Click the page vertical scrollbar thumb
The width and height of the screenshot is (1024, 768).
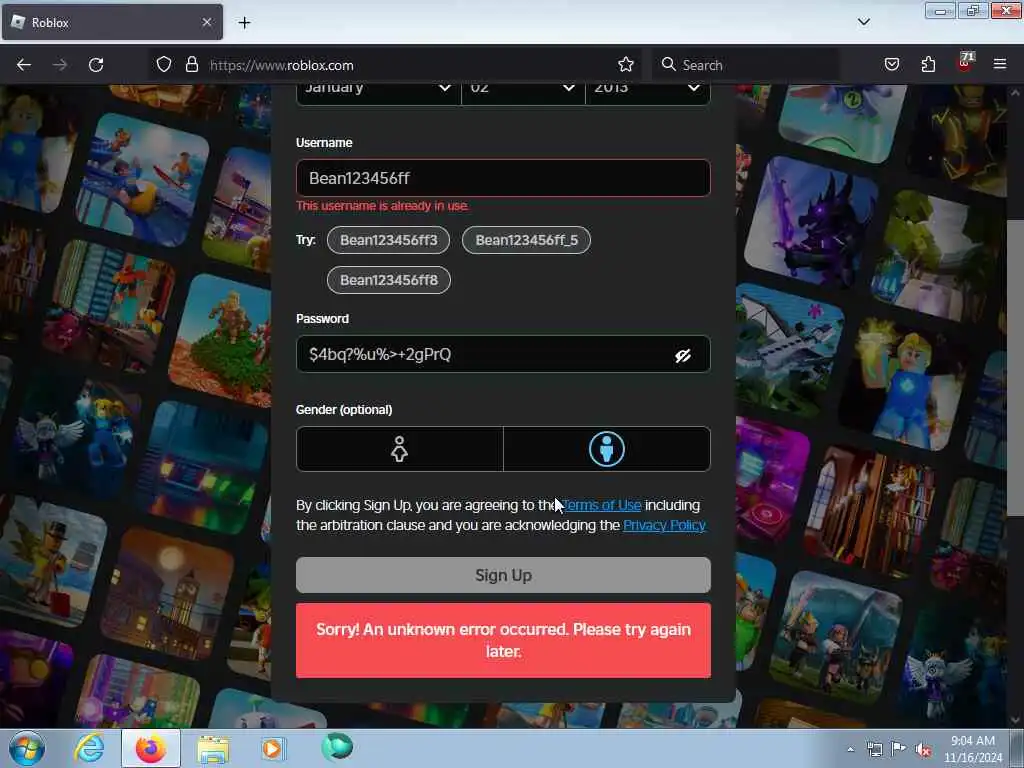click(1014, 368)
